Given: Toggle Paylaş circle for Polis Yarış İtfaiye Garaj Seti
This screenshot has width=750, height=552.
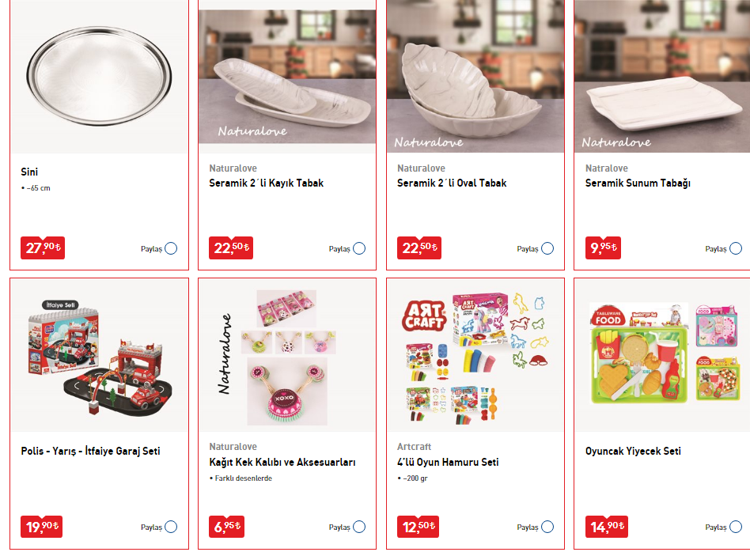Looking at the screenshot, I should click(x=171, y=527).
